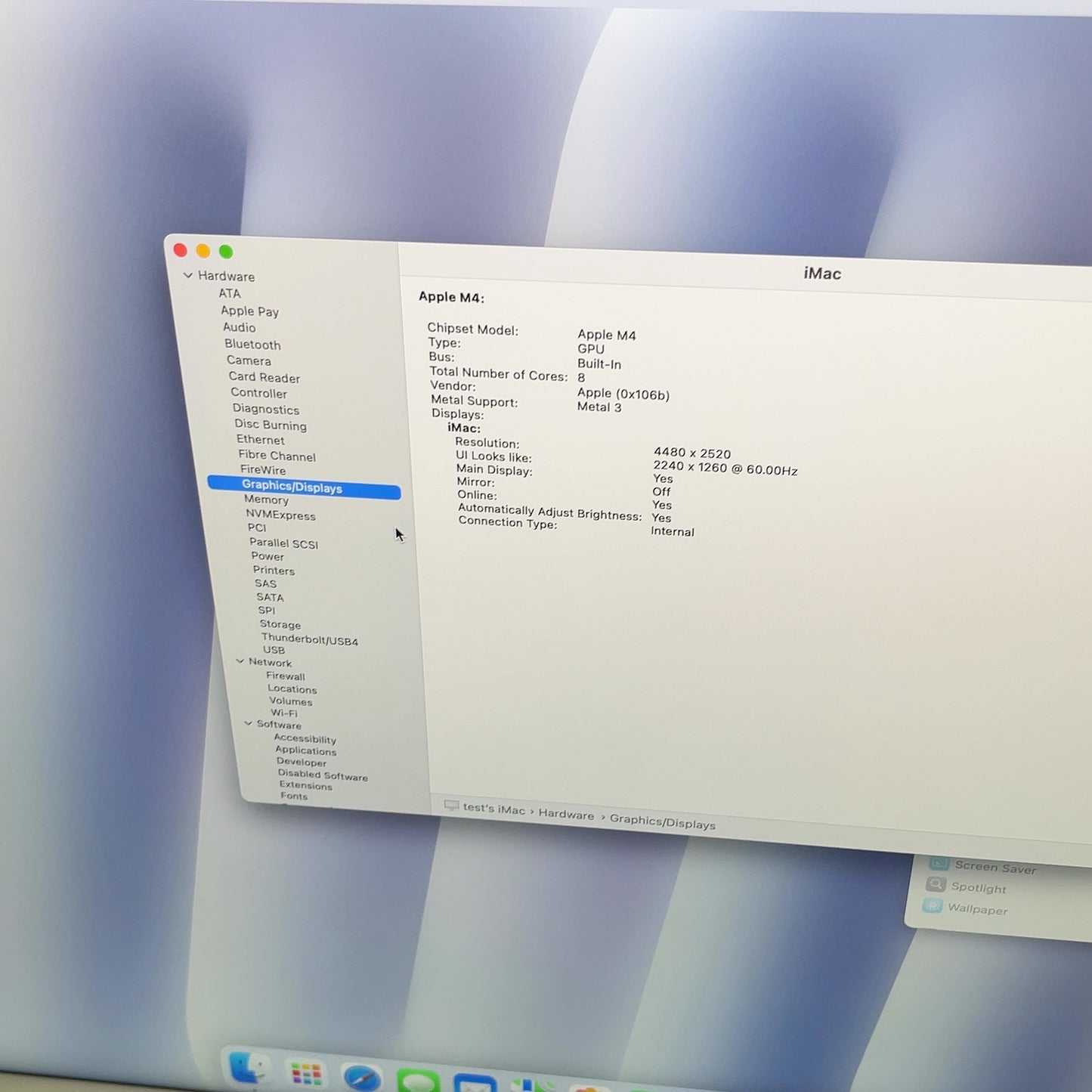Click the "Apple M4:" heading
The width and height of the screenshot is (1092, 1092).
click(x=451, y=297)
